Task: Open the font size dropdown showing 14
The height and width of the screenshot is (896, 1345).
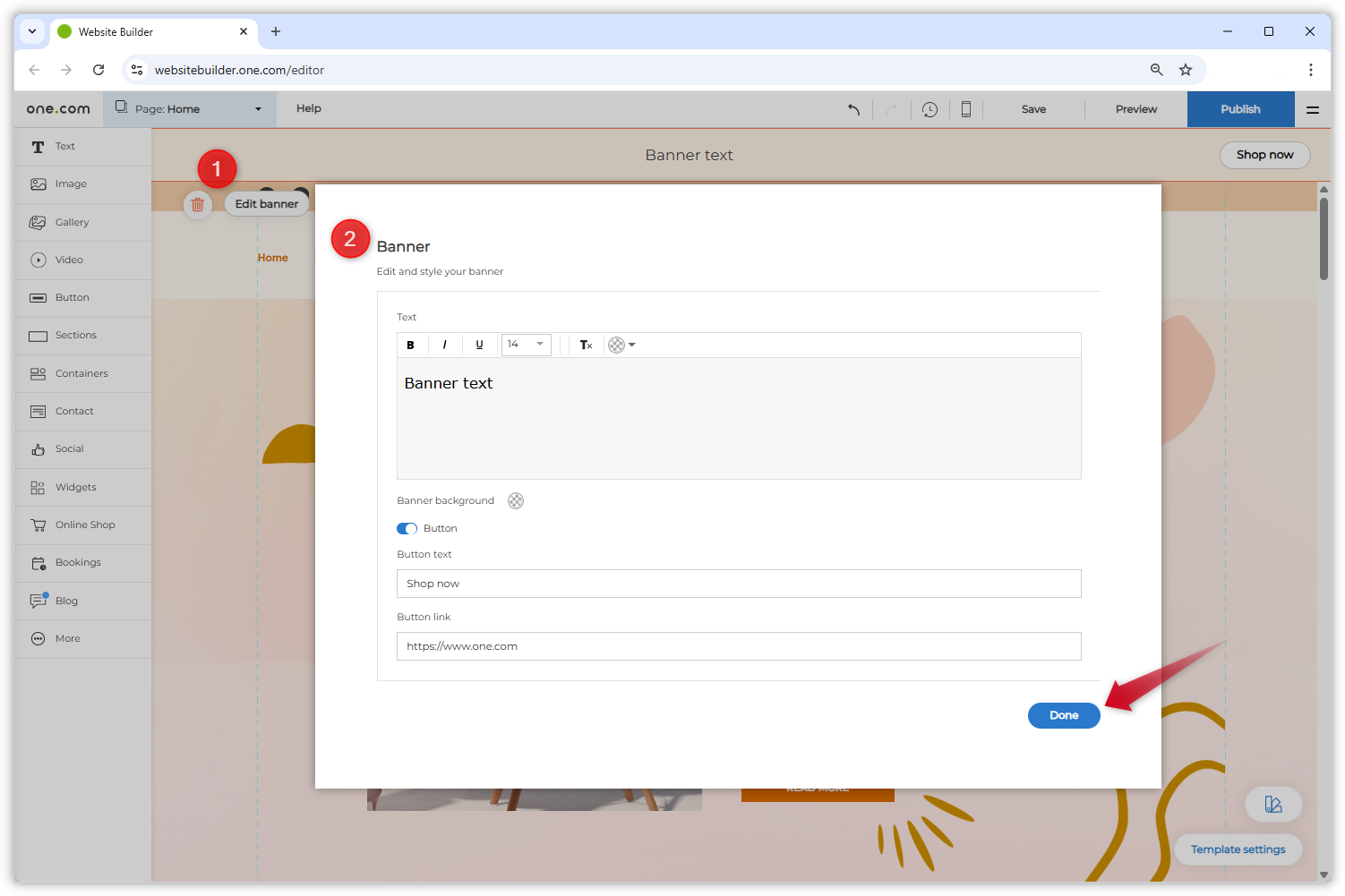Action: click(526, 345)
